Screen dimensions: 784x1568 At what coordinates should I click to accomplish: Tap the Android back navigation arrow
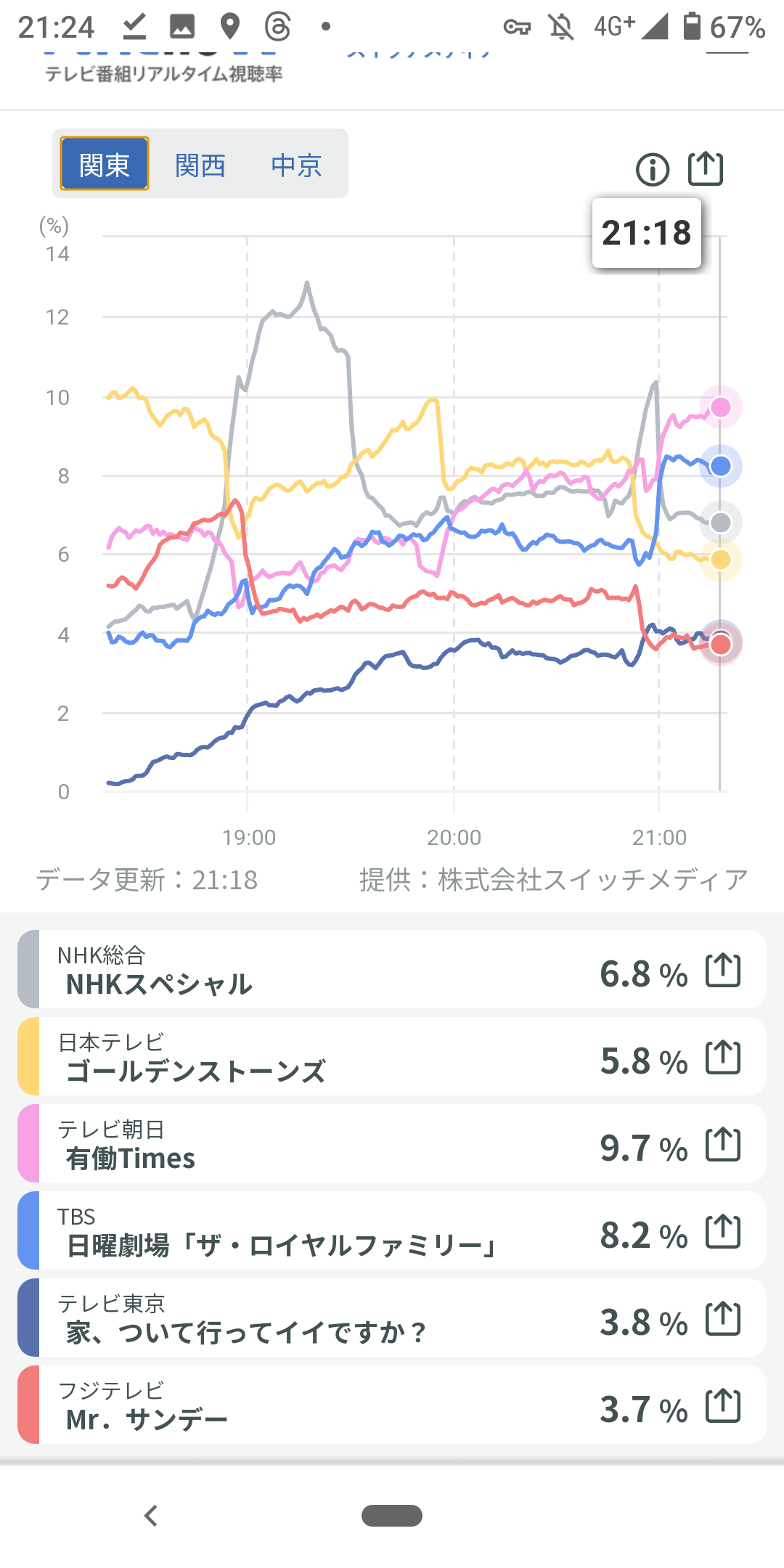[x=151, y=1516]
